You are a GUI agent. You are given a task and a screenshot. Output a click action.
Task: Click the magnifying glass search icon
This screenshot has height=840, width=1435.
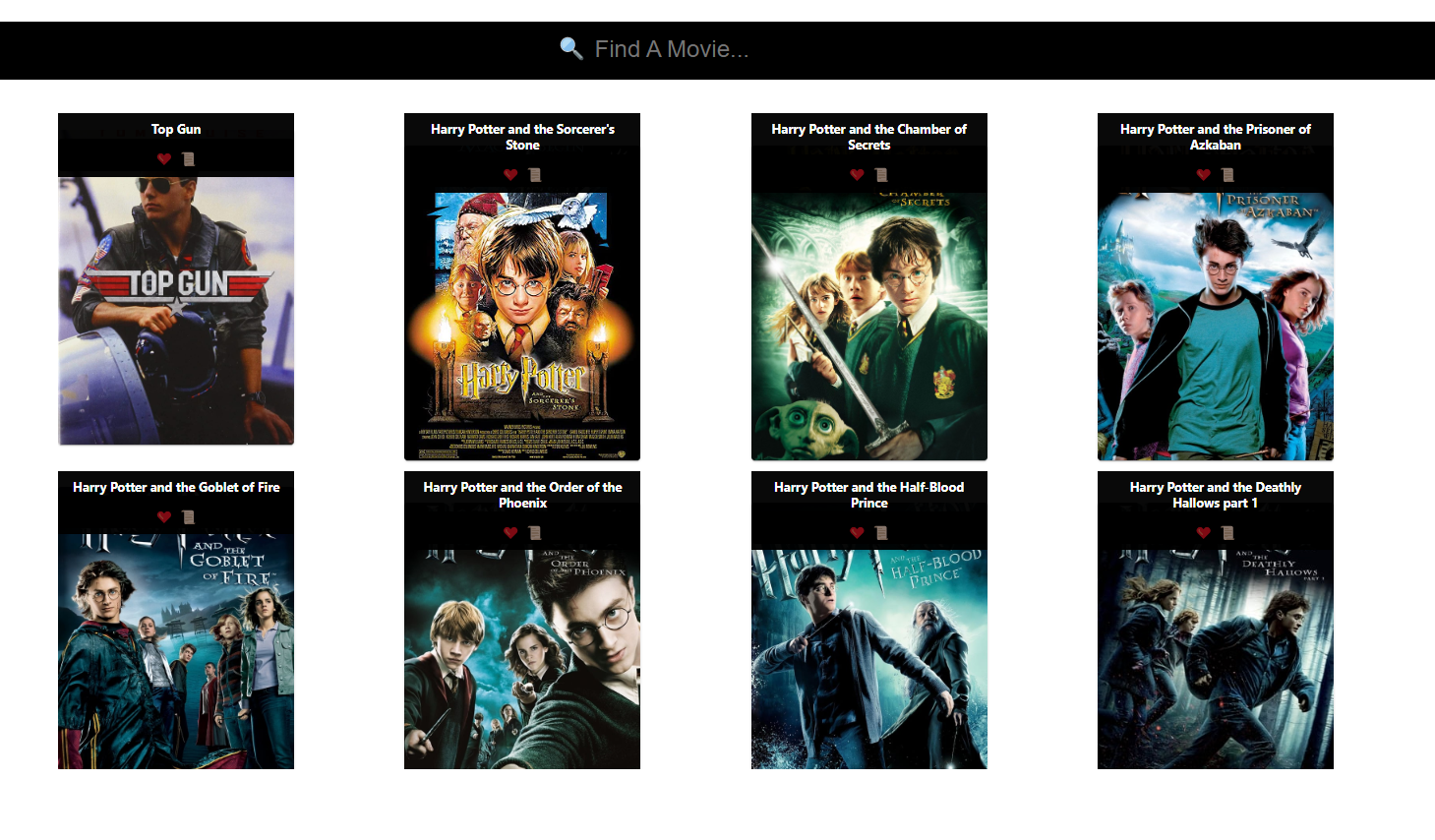(568, 47)
